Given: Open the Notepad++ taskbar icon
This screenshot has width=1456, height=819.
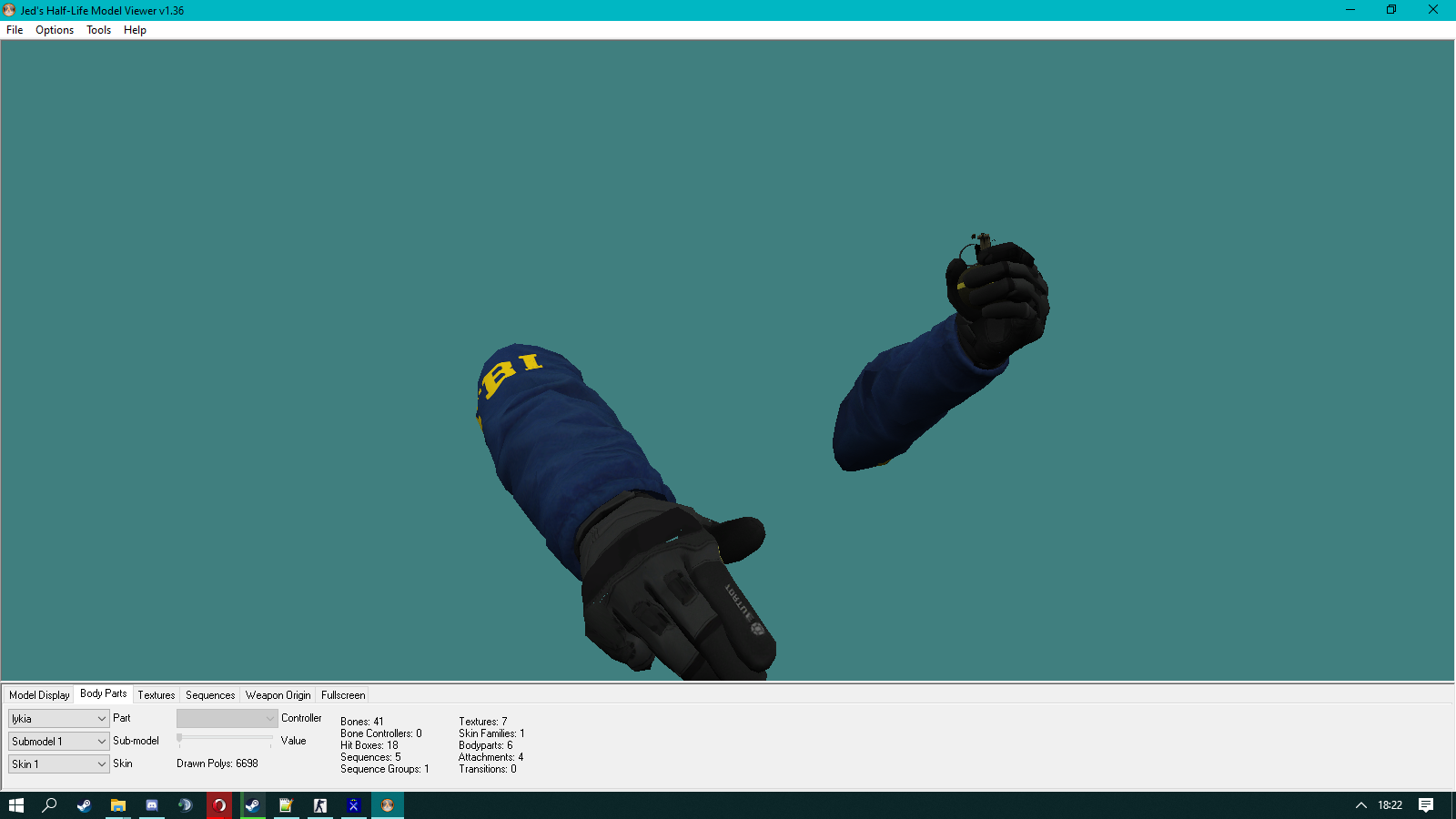Looking at the screenshot, I should click(287, 805).
